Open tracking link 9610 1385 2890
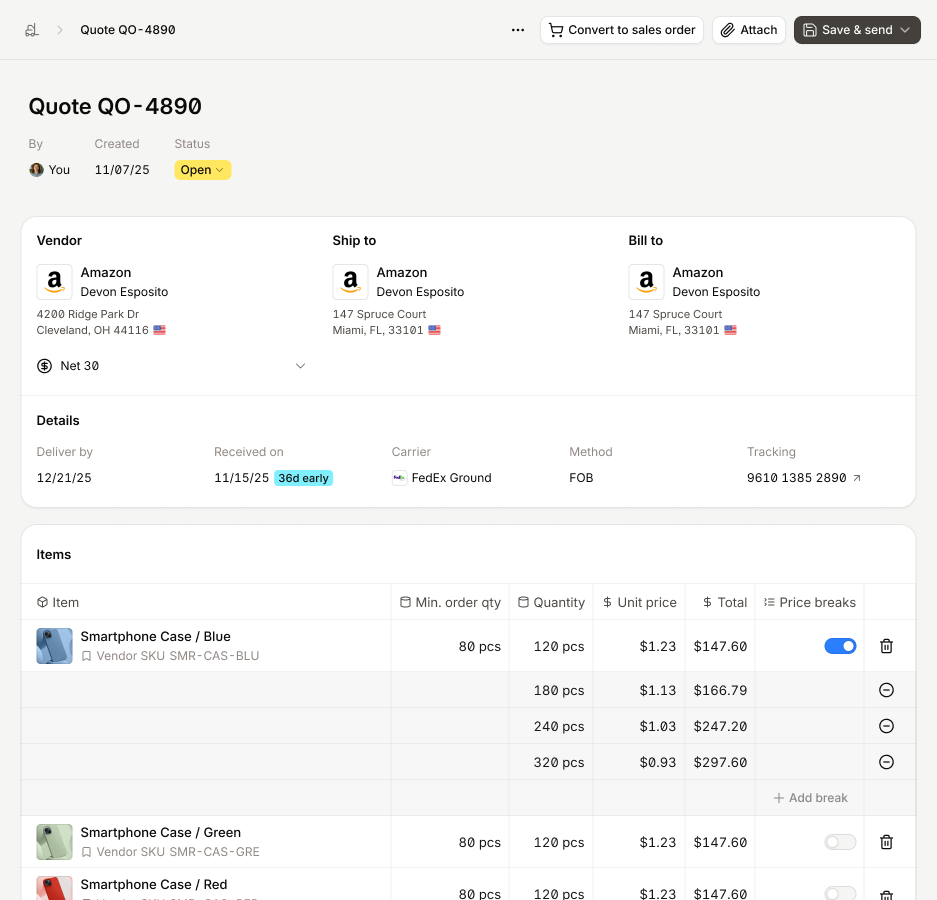Screen dimensions: 937x900 click(797, 477)
